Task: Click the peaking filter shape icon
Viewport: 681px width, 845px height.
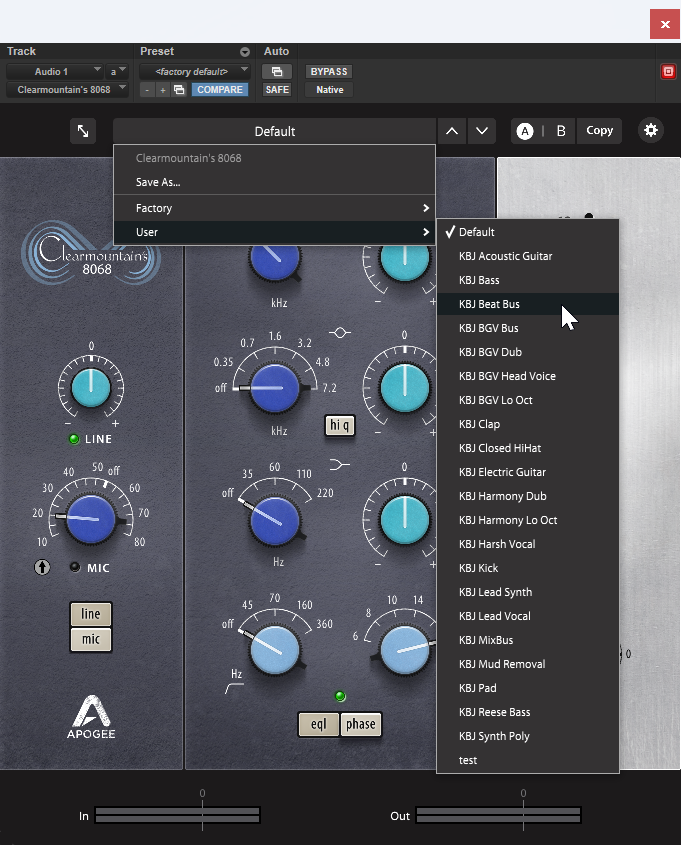Action: point(339,333)
